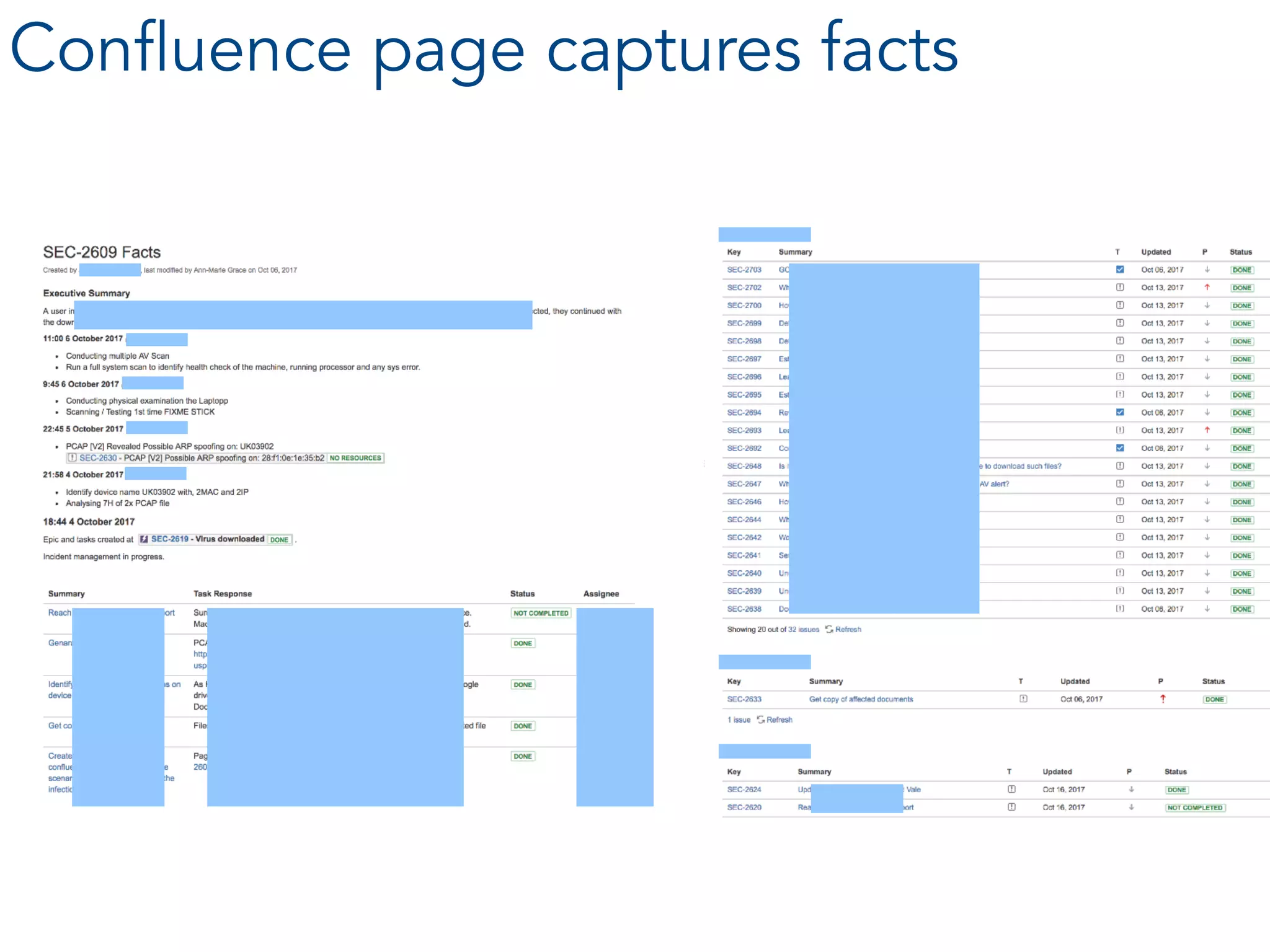Click the '1 issue' link

[x=739, y=720]
